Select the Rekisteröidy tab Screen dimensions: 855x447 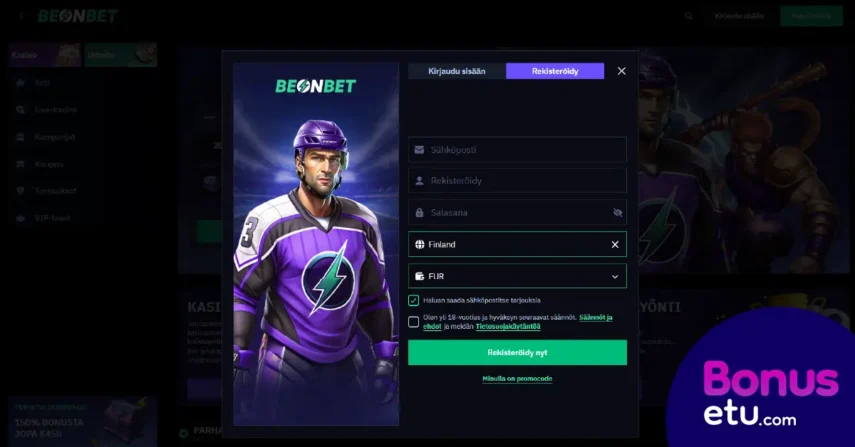click(x=555, y=71)
